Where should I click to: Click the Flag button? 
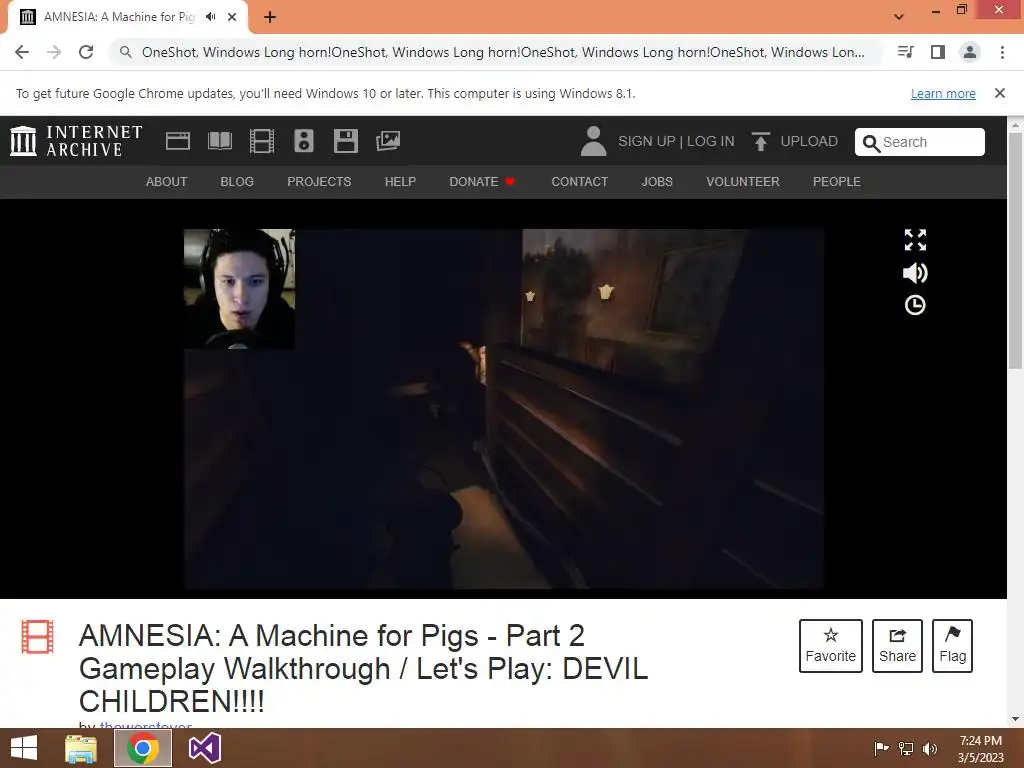952,646
